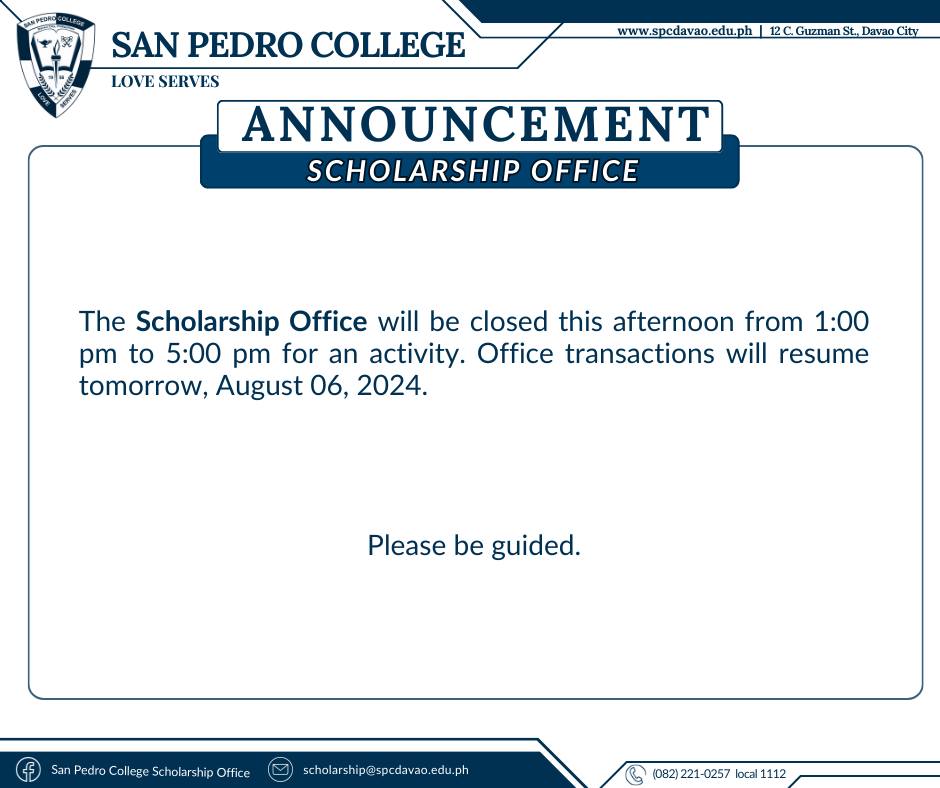940x788 pixels.
Task: Open the www.spcdavao.edu.ph website link
Action: 684,31
